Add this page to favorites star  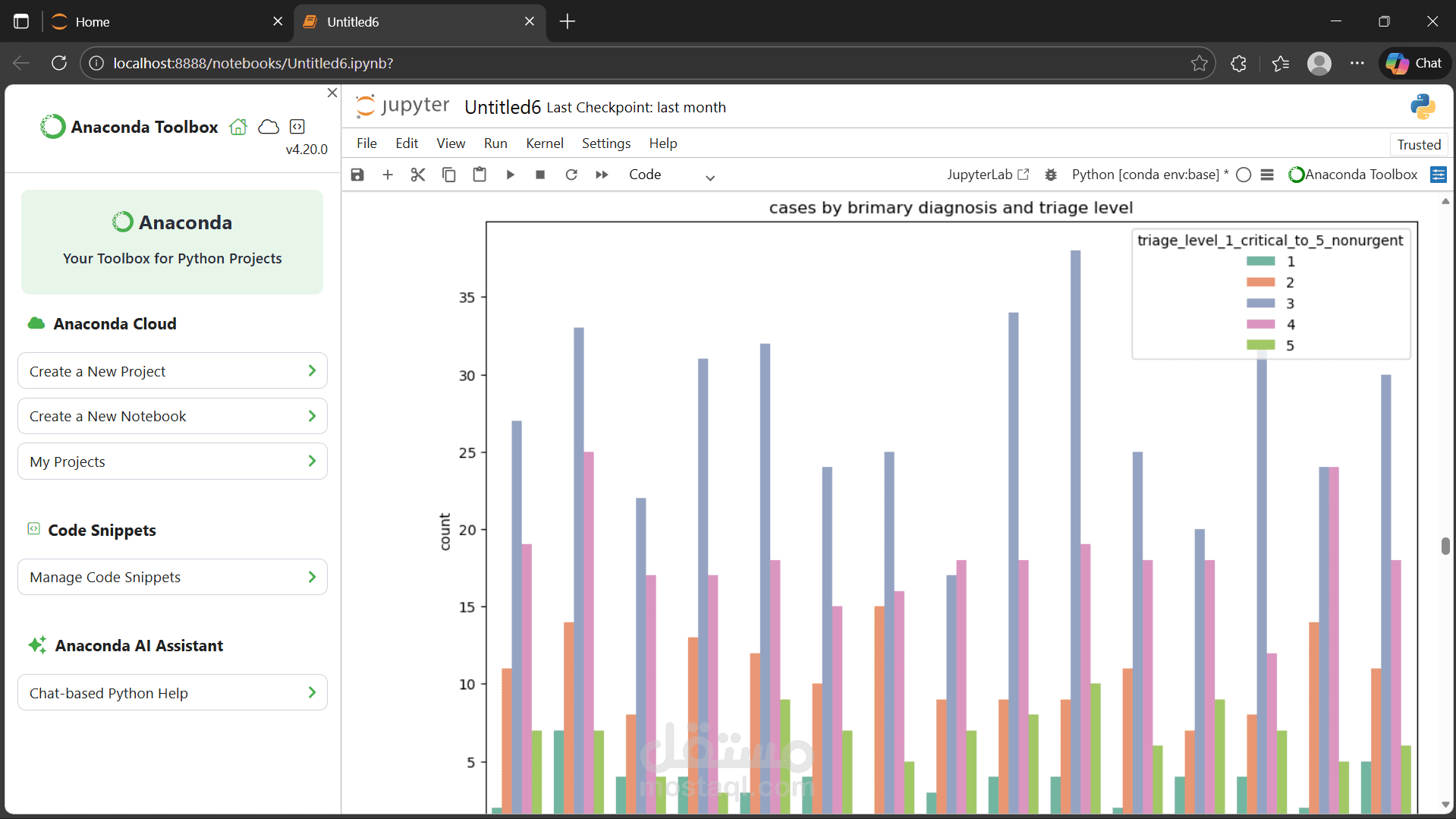[x=1200, y=63]
